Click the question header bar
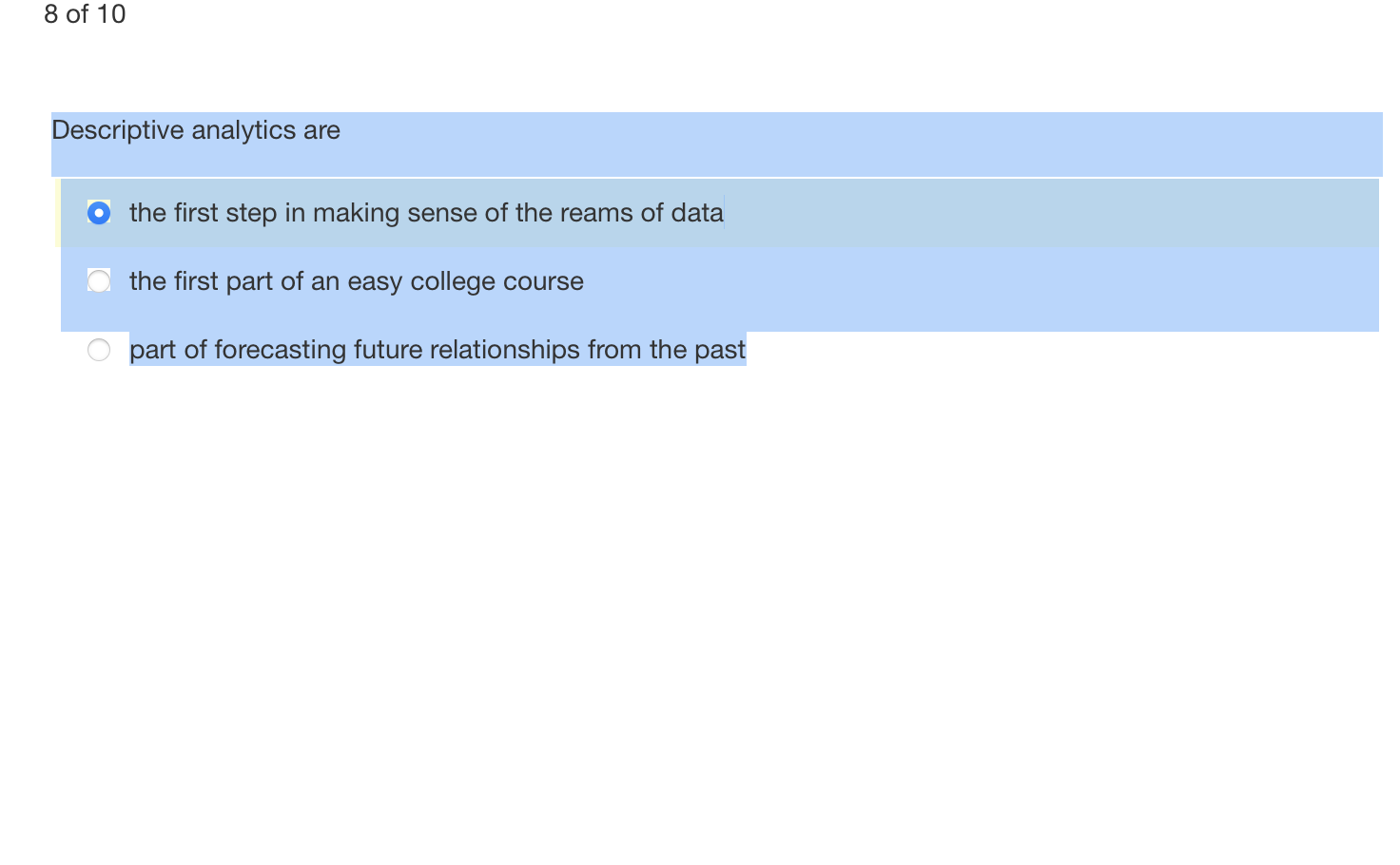Viewport: 1400px width, 865px height. [713, 144]
